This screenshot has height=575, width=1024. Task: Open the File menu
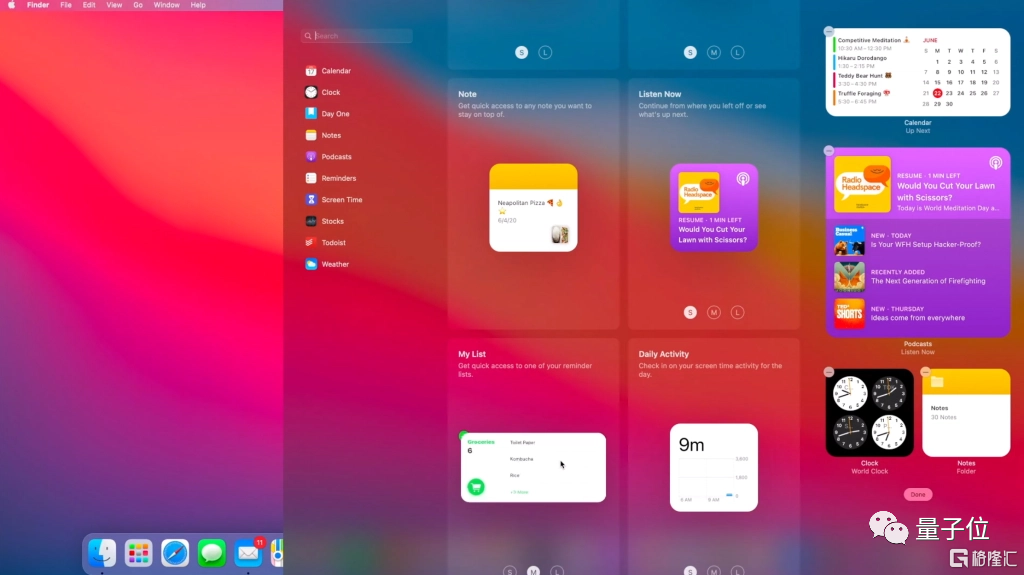(66, 5)
